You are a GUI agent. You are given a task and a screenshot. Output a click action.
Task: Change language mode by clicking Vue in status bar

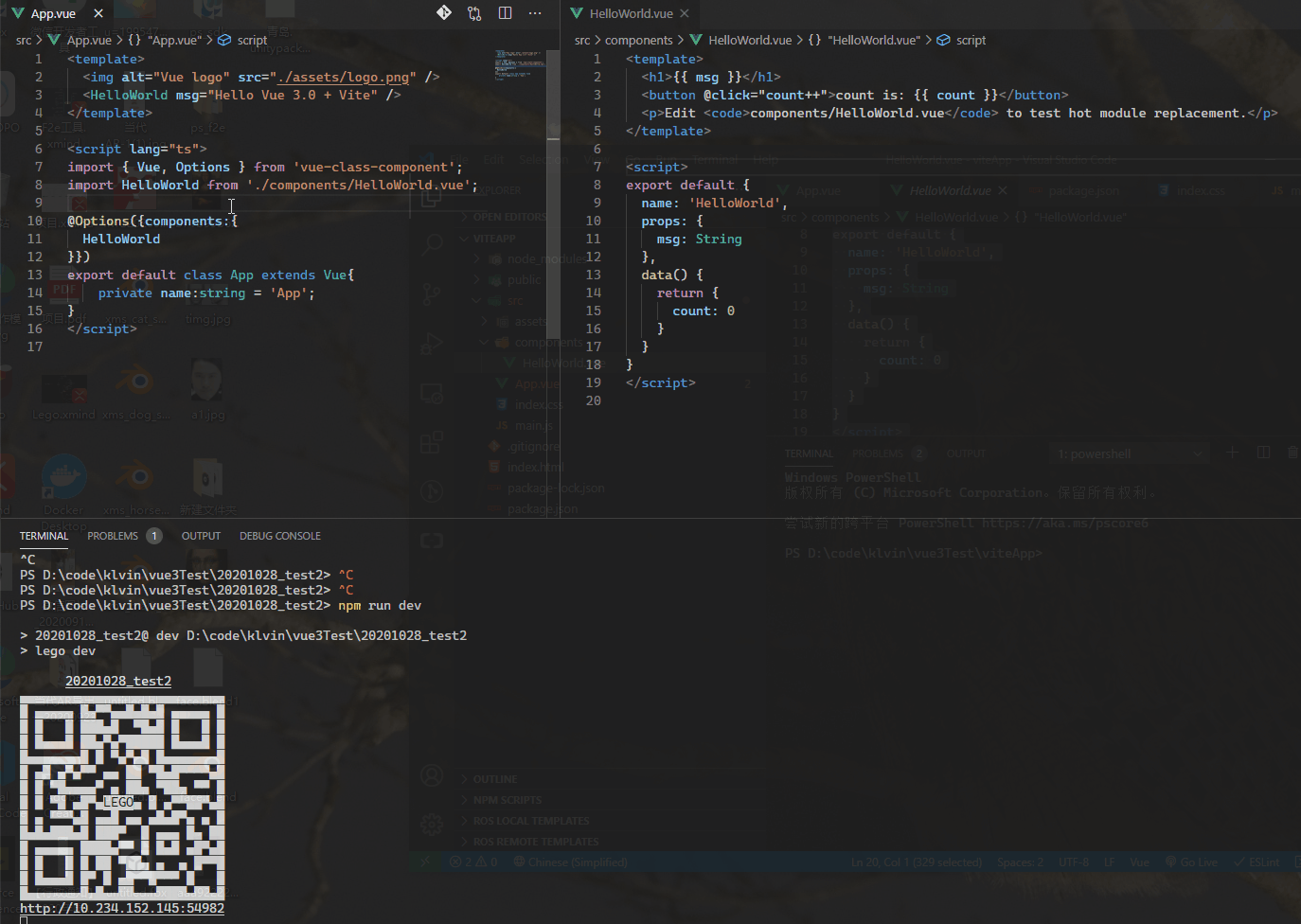[x=1139, y=862]
